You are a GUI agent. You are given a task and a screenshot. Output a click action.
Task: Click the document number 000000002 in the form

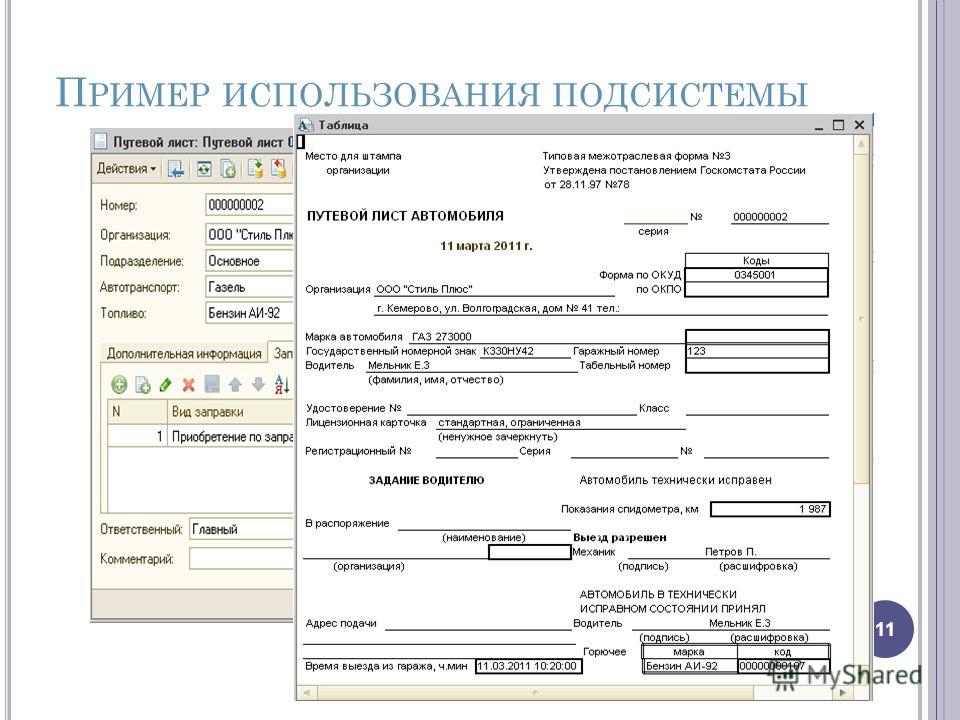[x=760, y=217]
